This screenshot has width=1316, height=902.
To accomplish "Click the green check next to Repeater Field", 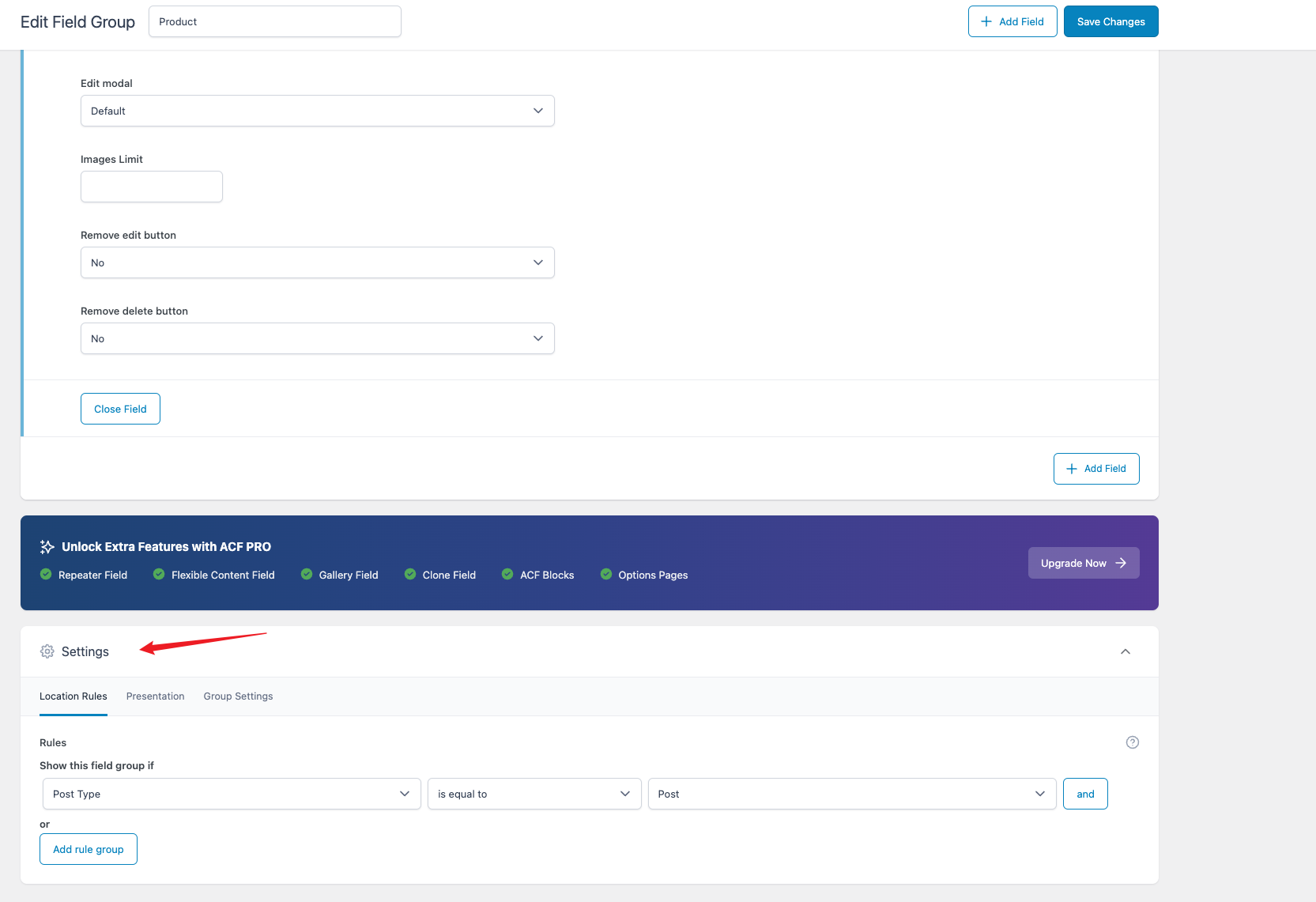I will tap(46, 575).
